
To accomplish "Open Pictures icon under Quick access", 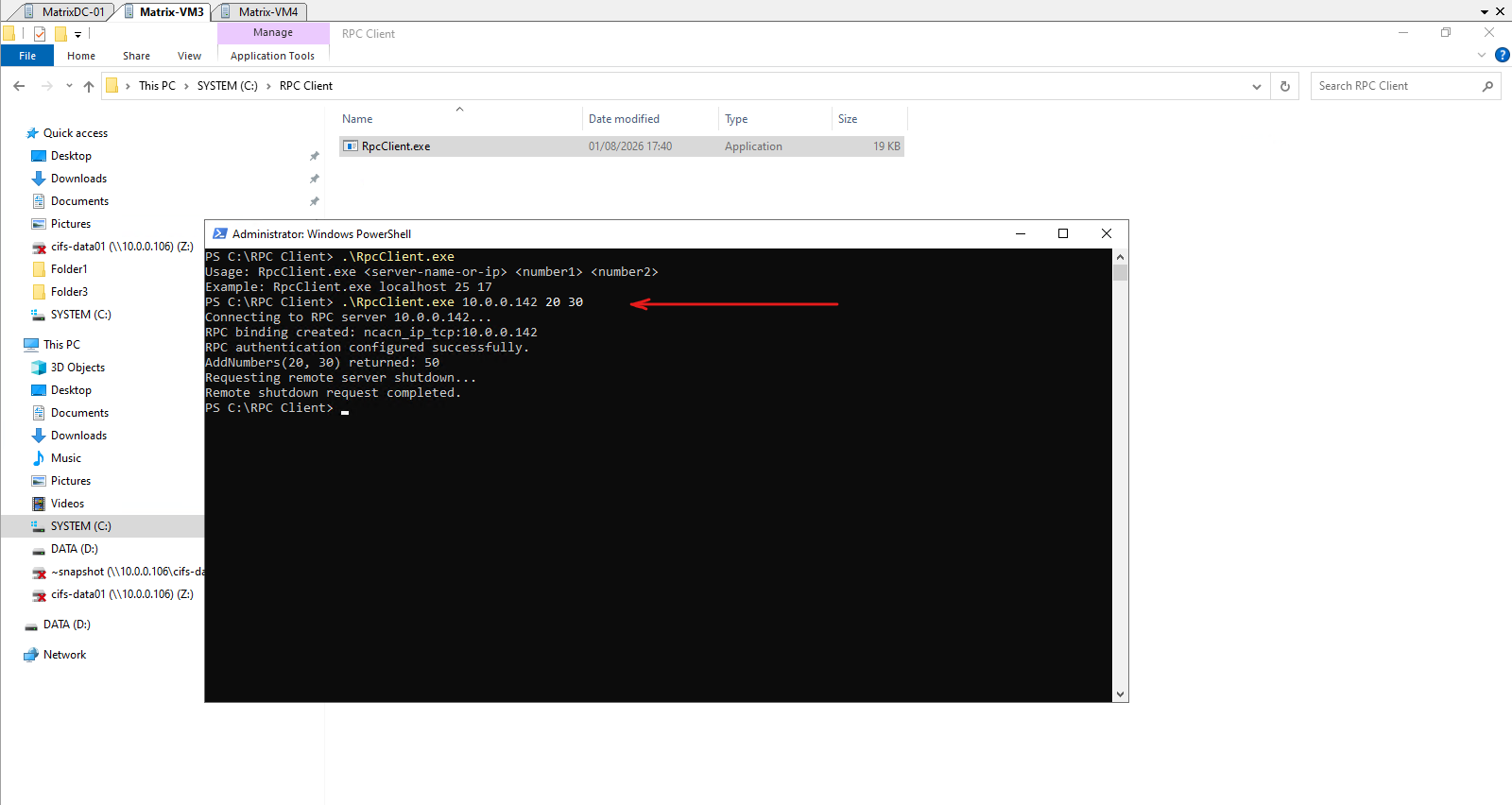I will tap(39, 224).
